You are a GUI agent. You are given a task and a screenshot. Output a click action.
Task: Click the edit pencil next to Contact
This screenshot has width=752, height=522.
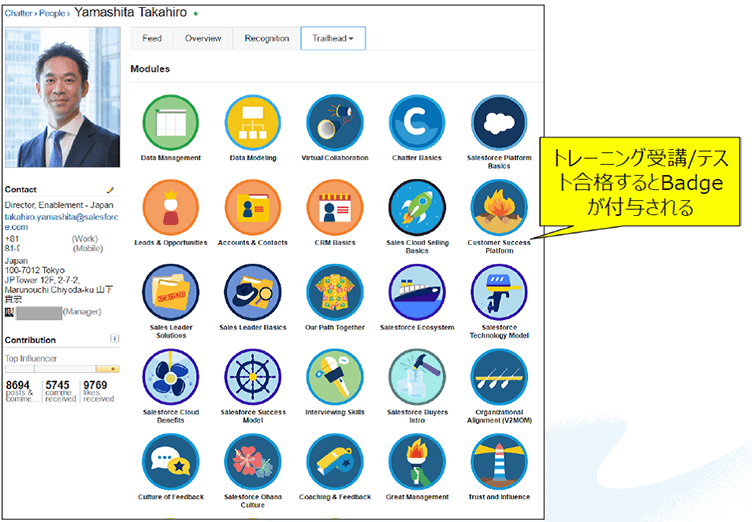111,189
